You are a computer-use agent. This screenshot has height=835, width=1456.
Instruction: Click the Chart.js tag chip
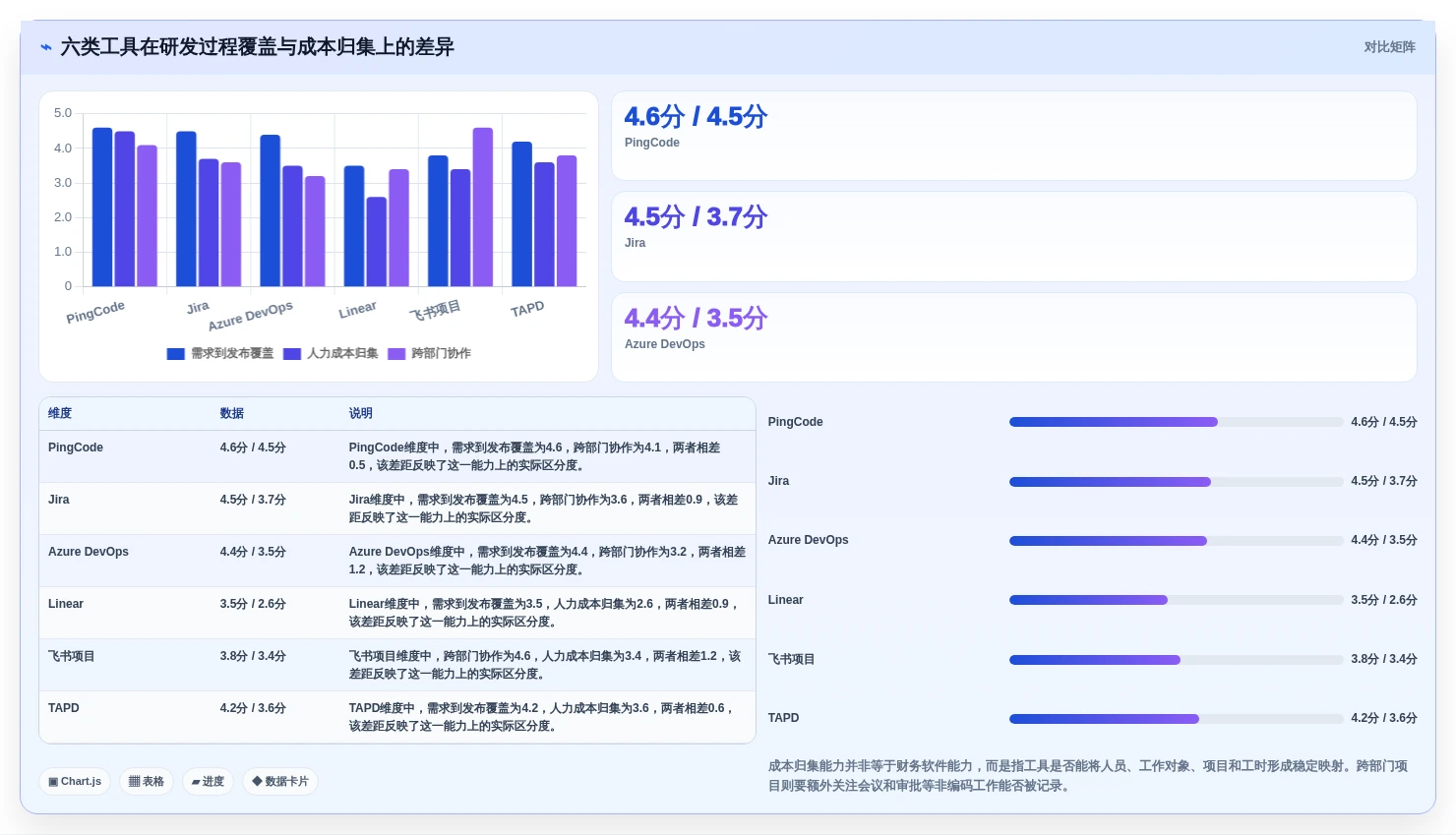click(75, 782)
